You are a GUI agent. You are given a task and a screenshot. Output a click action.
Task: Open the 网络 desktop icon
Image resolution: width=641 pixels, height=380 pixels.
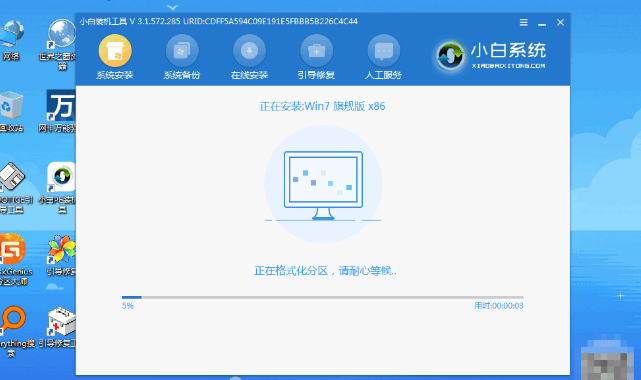[x=11, y=40]
